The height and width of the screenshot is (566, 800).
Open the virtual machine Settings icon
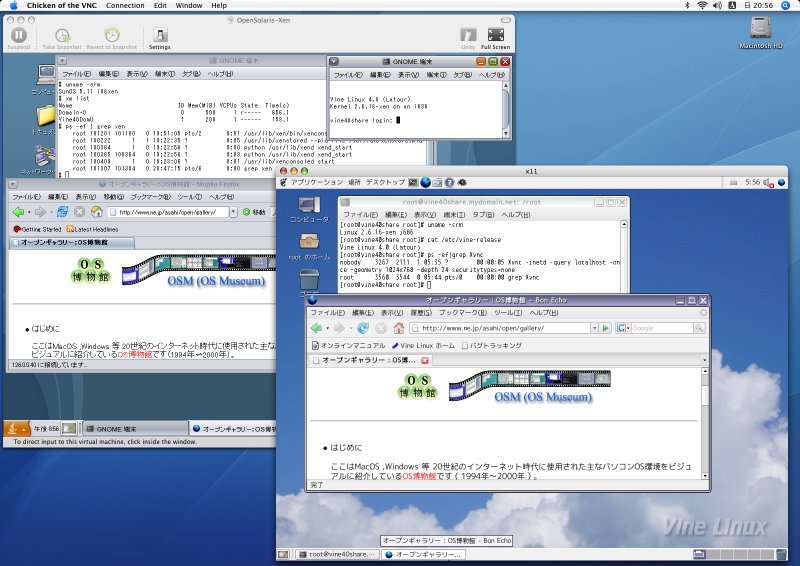(x=160, y=35)
